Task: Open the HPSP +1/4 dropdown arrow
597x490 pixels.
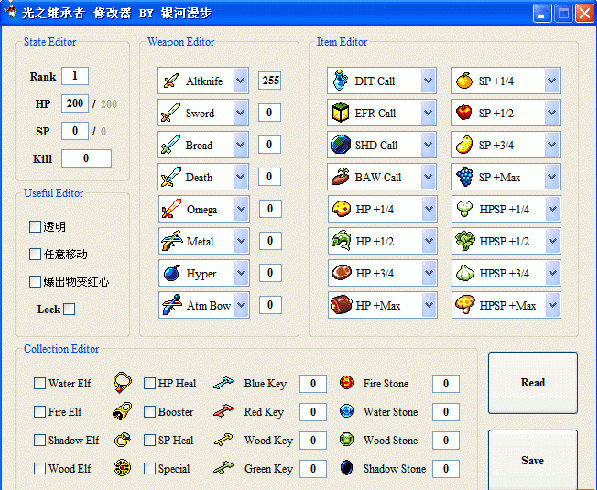Action: click(x=553, y=209)
